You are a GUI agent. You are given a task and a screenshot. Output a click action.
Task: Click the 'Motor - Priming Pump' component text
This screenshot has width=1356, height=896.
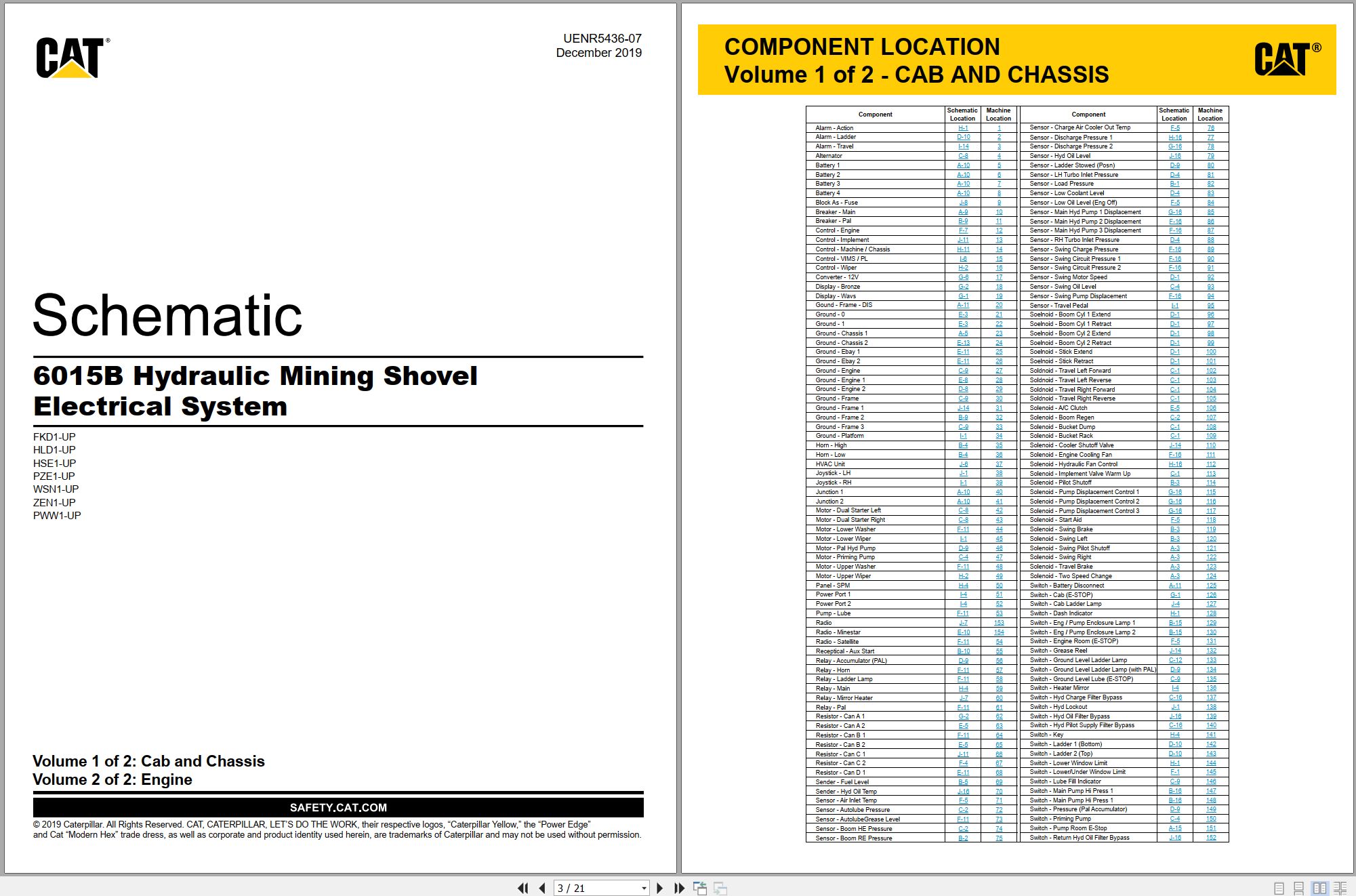845,557
